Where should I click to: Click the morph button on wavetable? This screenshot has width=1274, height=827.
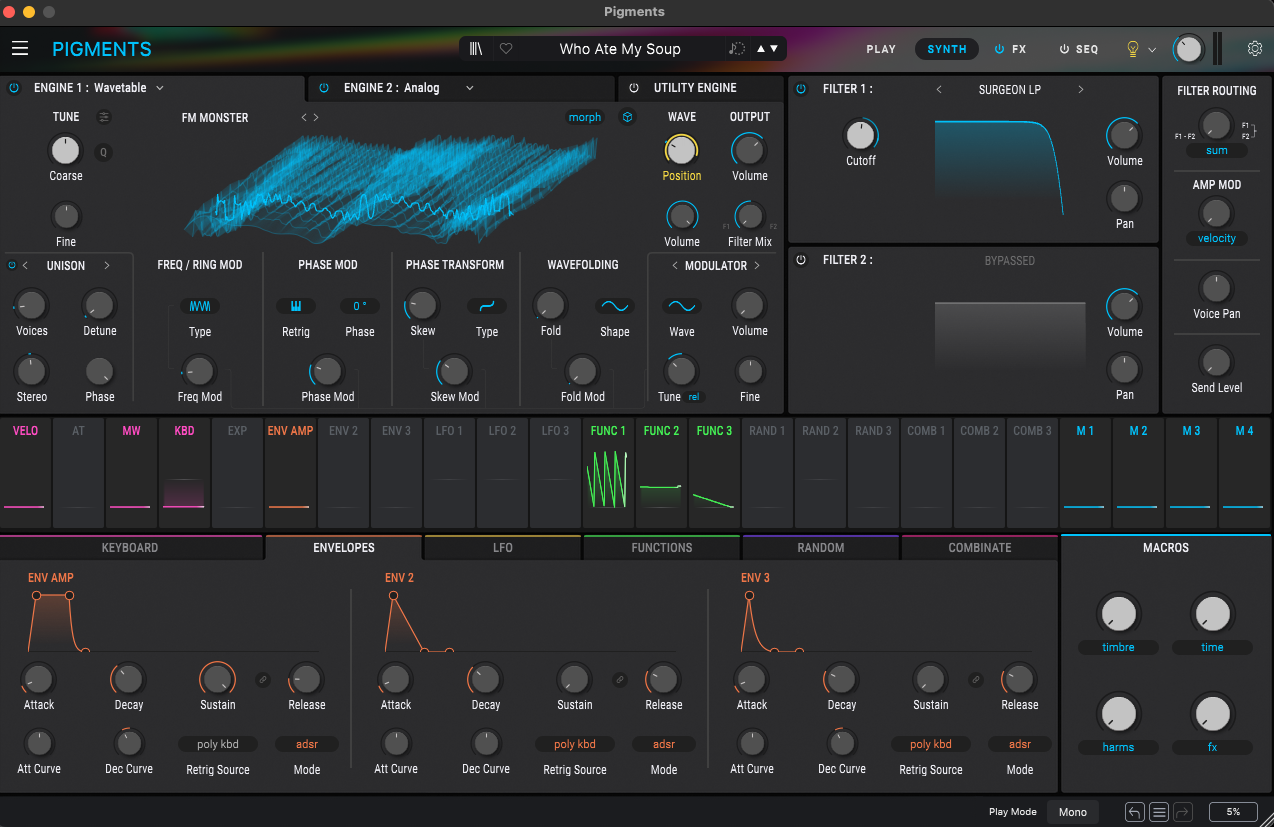[584, 117]
